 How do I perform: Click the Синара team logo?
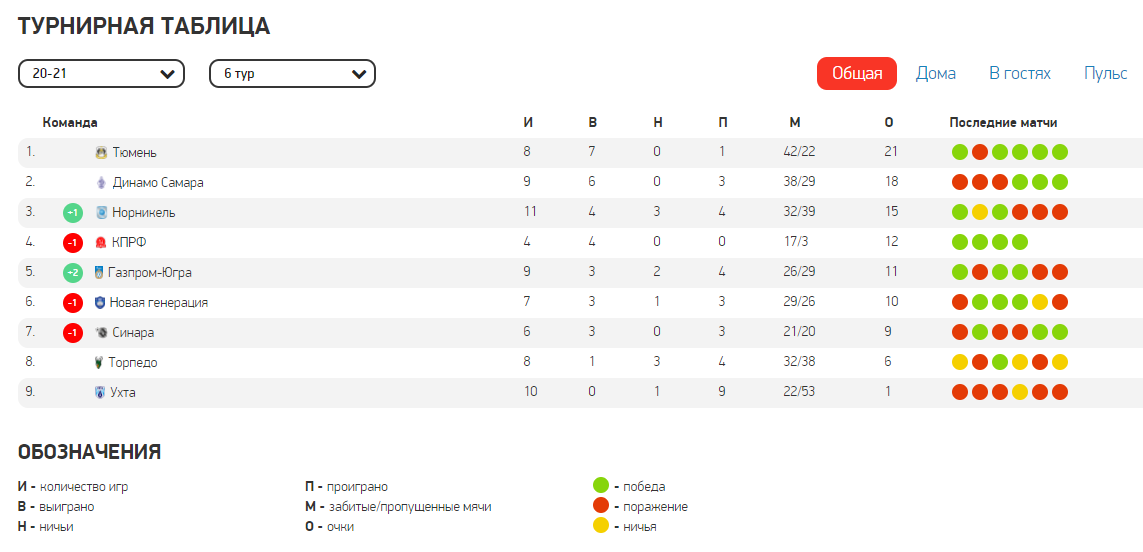(101, 333)
